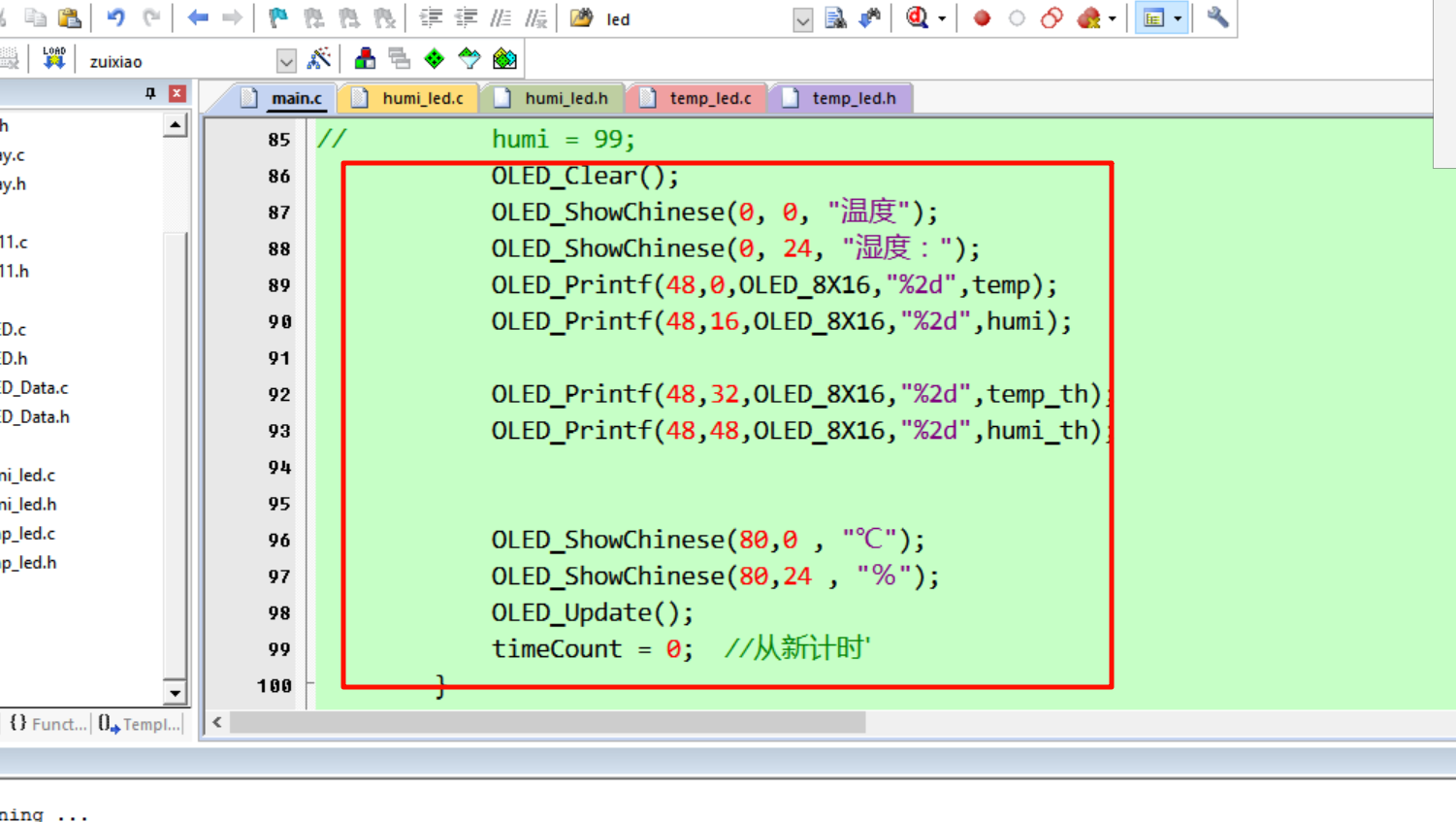1456x822 pixels.
Task: Unindent the selected lines
Action: [x=466, y=17]
